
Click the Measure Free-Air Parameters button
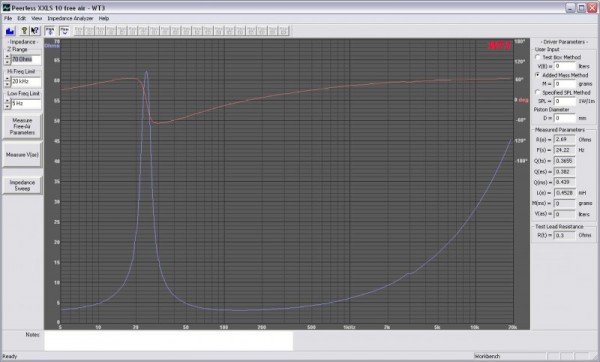(x=22, y=126)
